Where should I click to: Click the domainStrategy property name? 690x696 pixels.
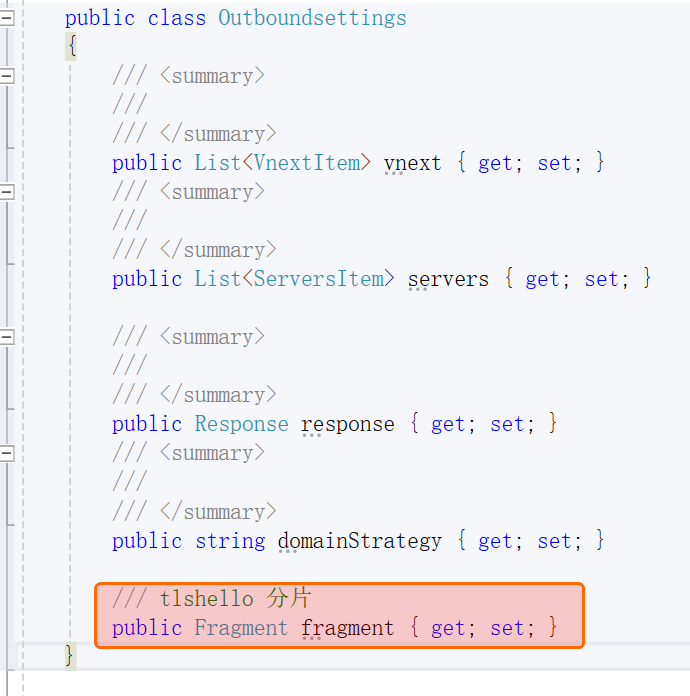pyautogui.click(x=359, y=541)
